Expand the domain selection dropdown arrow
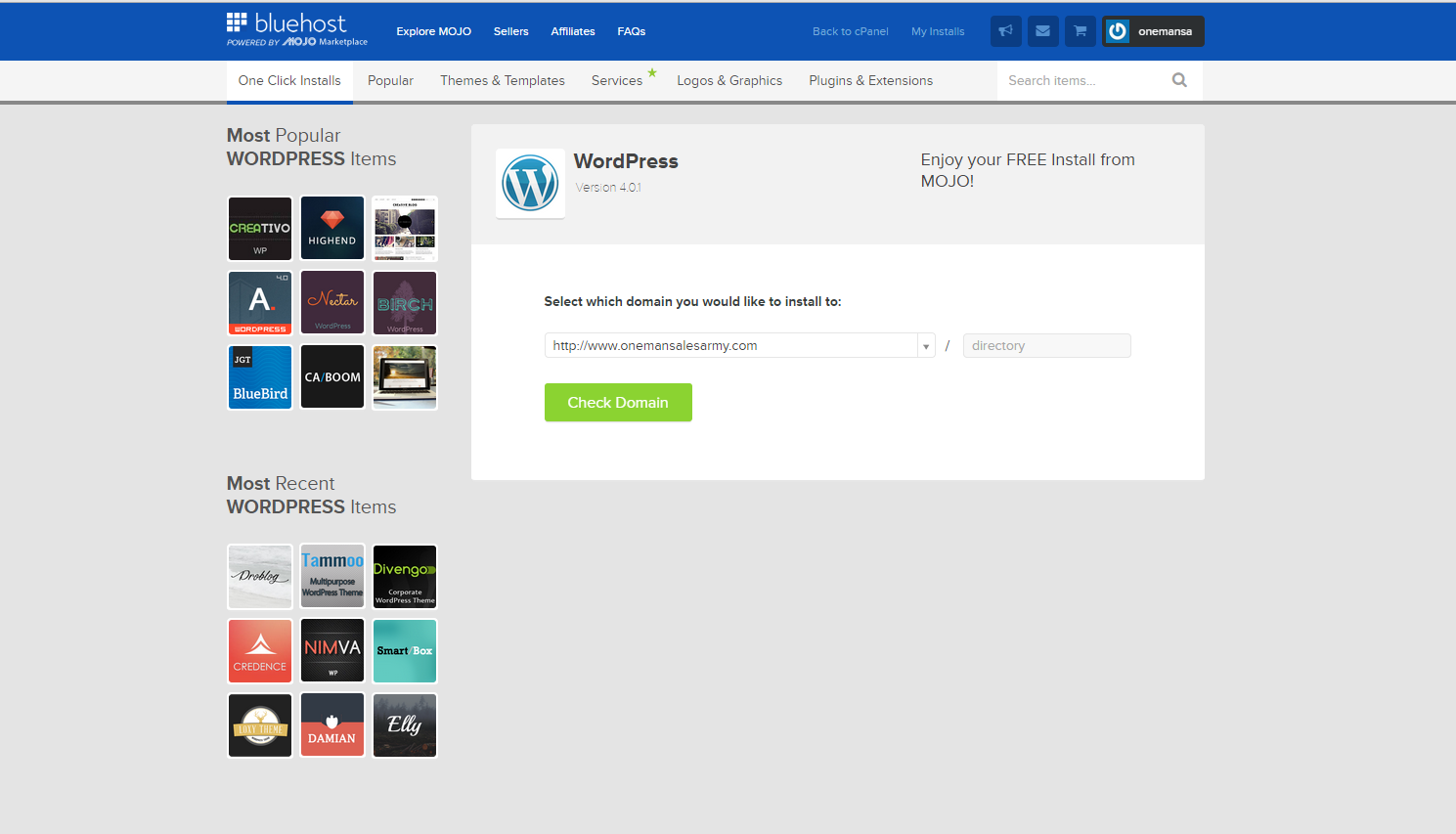Viewport: 1456px width, 834px height. (926, 346)
